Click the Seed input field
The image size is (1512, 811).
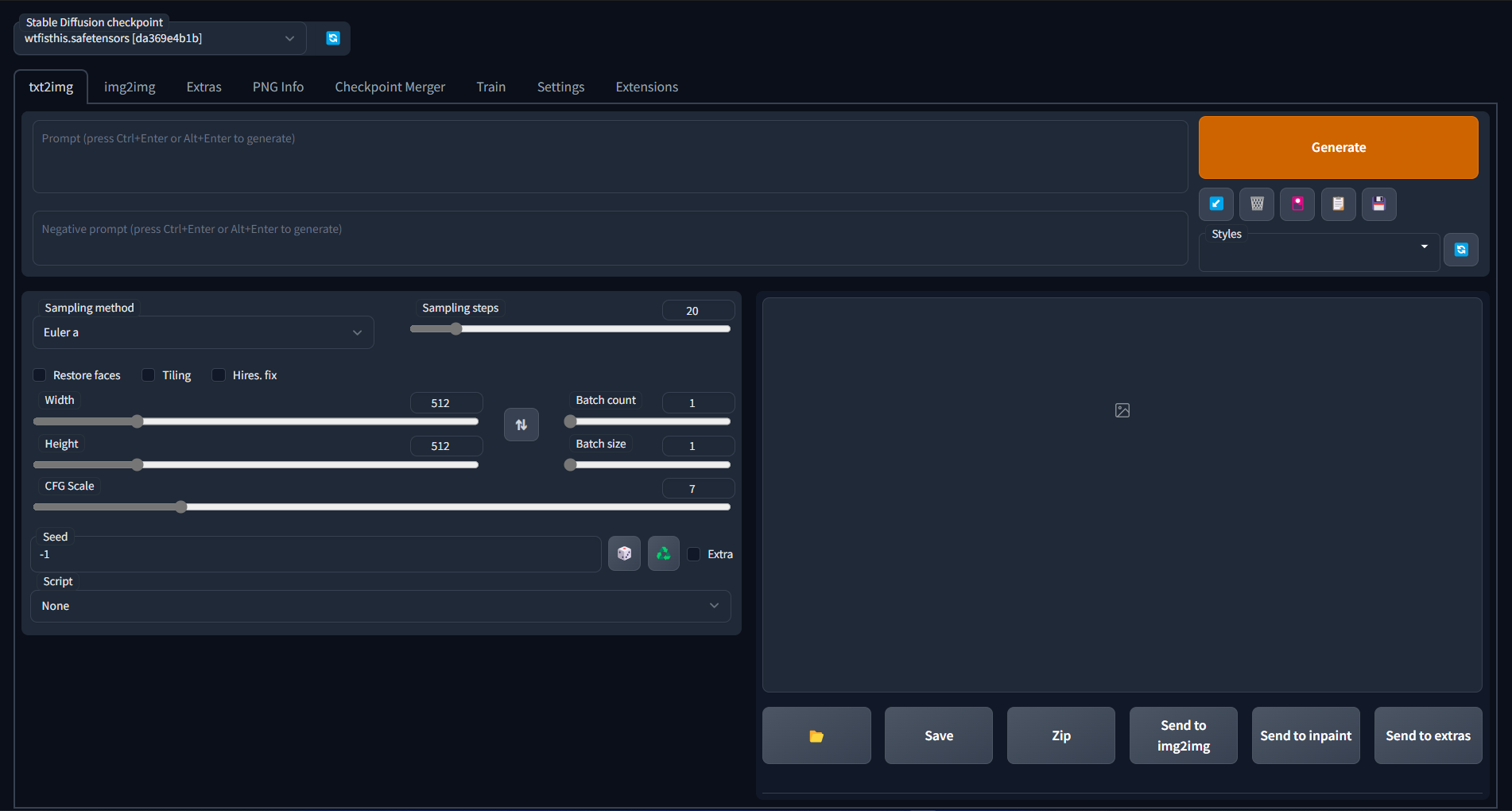point(316,554)
